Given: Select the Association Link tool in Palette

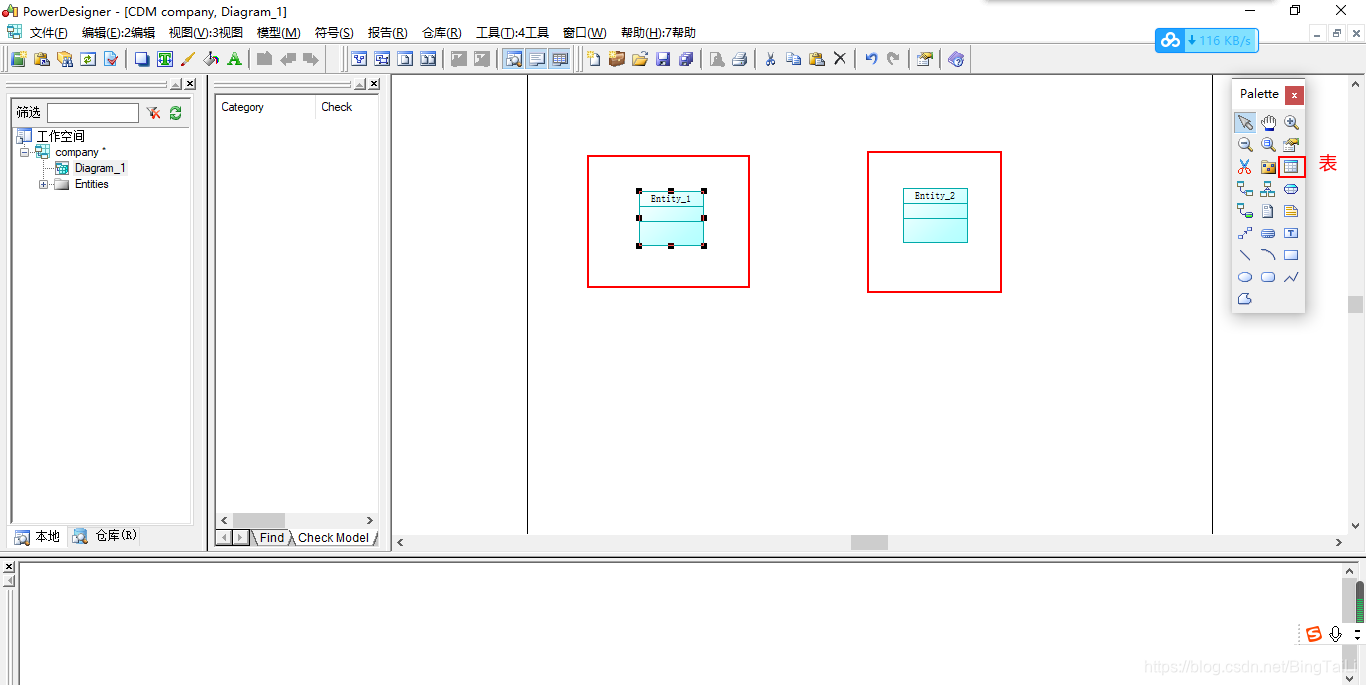Looking at the screenshot, I should coord(1245,211).
